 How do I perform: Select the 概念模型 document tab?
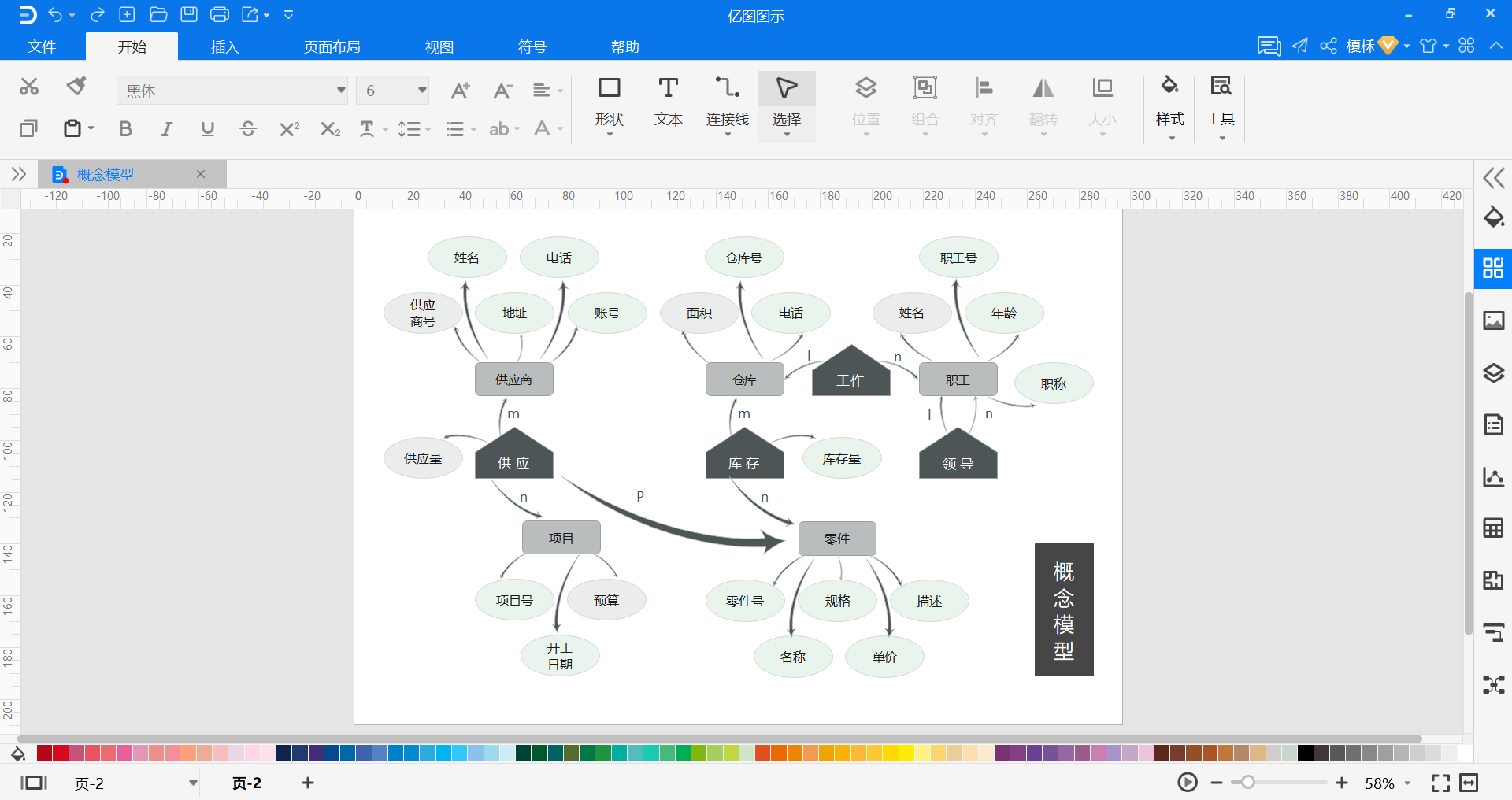coord(106,174)
